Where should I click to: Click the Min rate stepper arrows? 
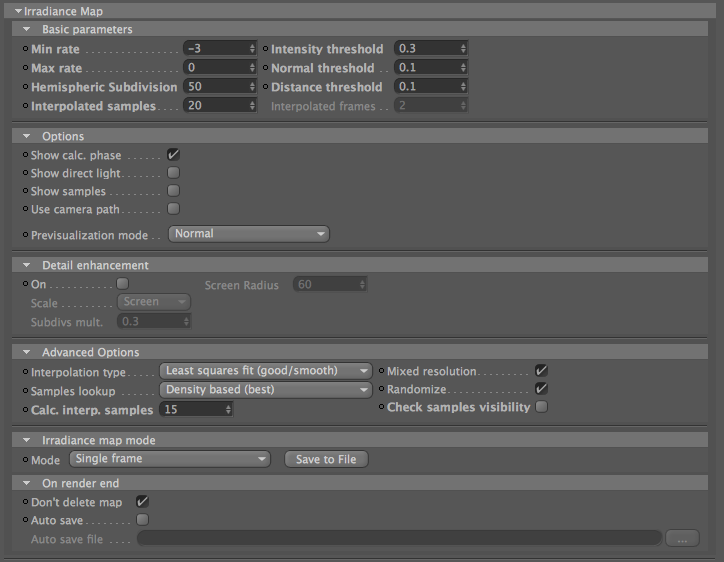(x=252, y=48)
